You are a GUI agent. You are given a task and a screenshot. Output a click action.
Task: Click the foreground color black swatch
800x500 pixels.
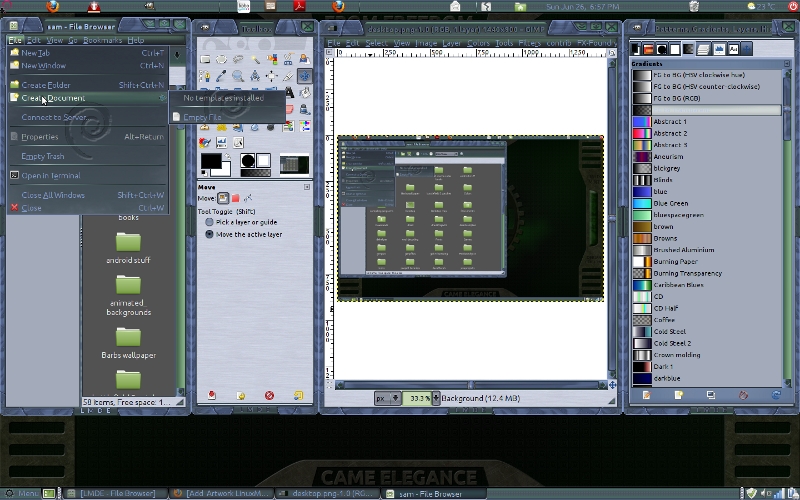(x=211, y=161)
